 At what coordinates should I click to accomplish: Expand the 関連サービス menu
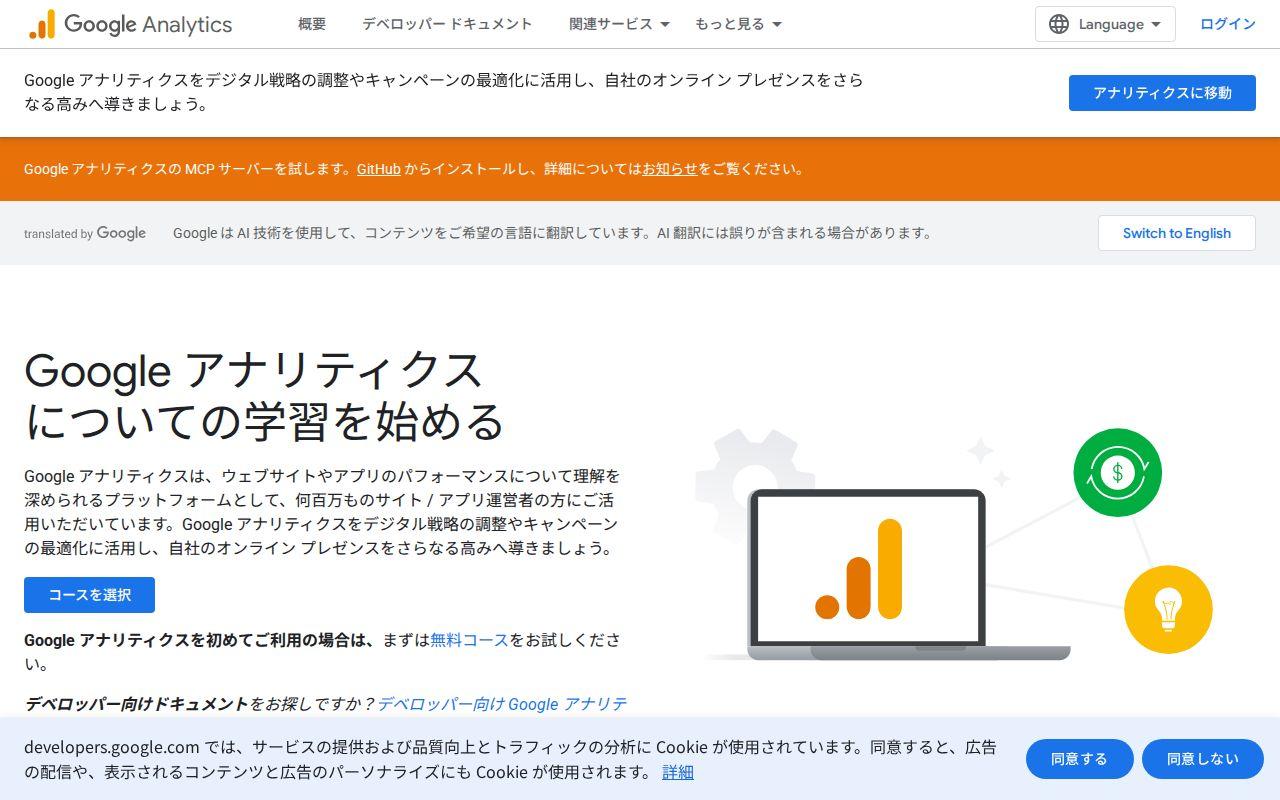619,24
